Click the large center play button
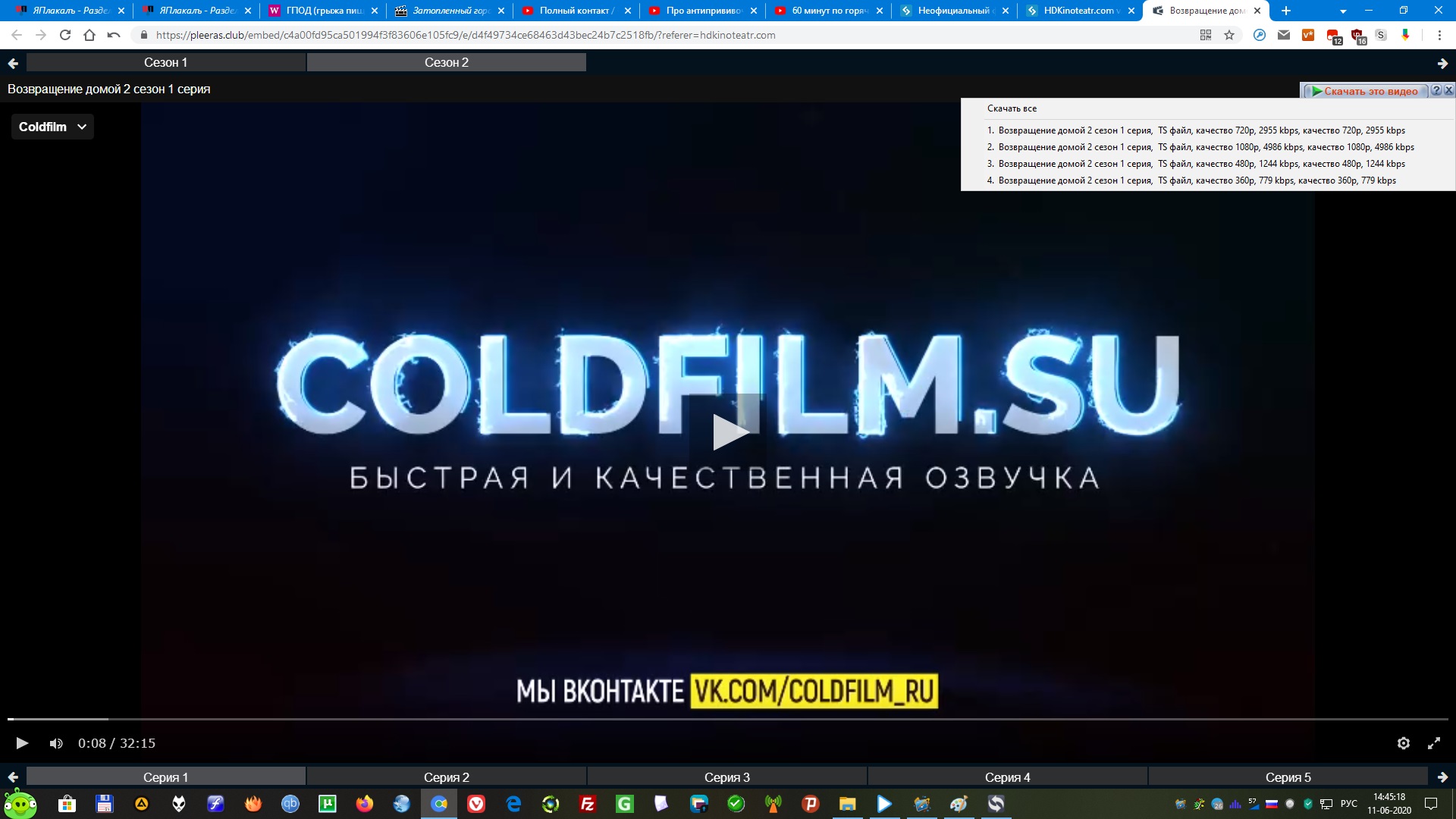The image size is (1456, 819). (x=728, y=431)
